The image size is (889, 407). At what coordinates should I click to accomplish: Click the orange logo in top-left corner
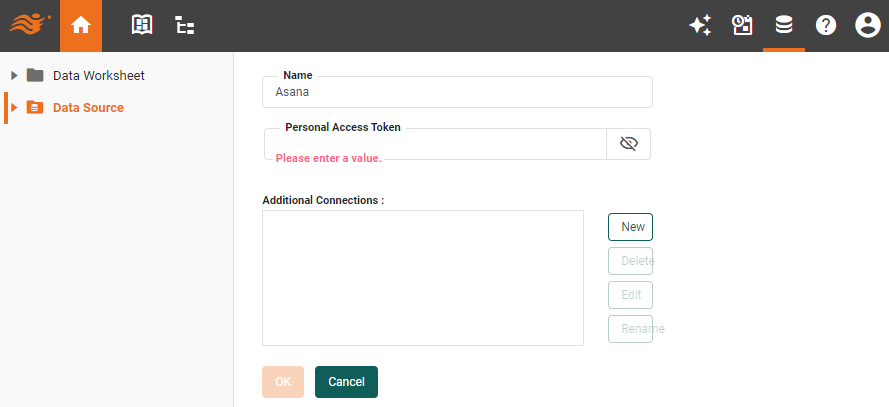29,26
